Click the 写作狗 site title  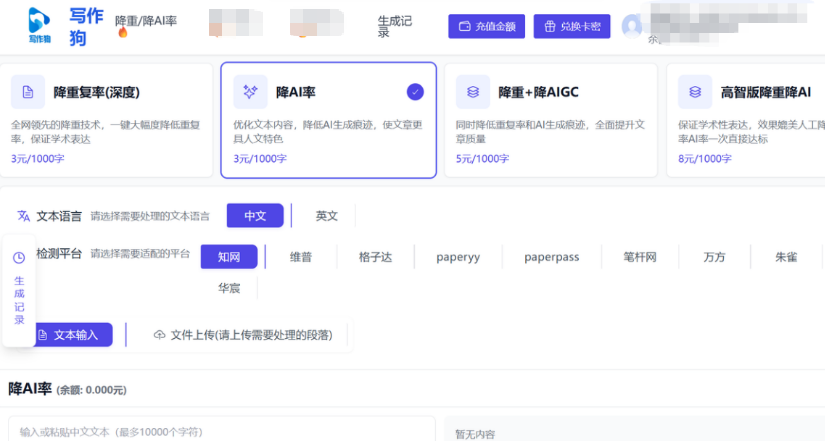coord(86,26)
